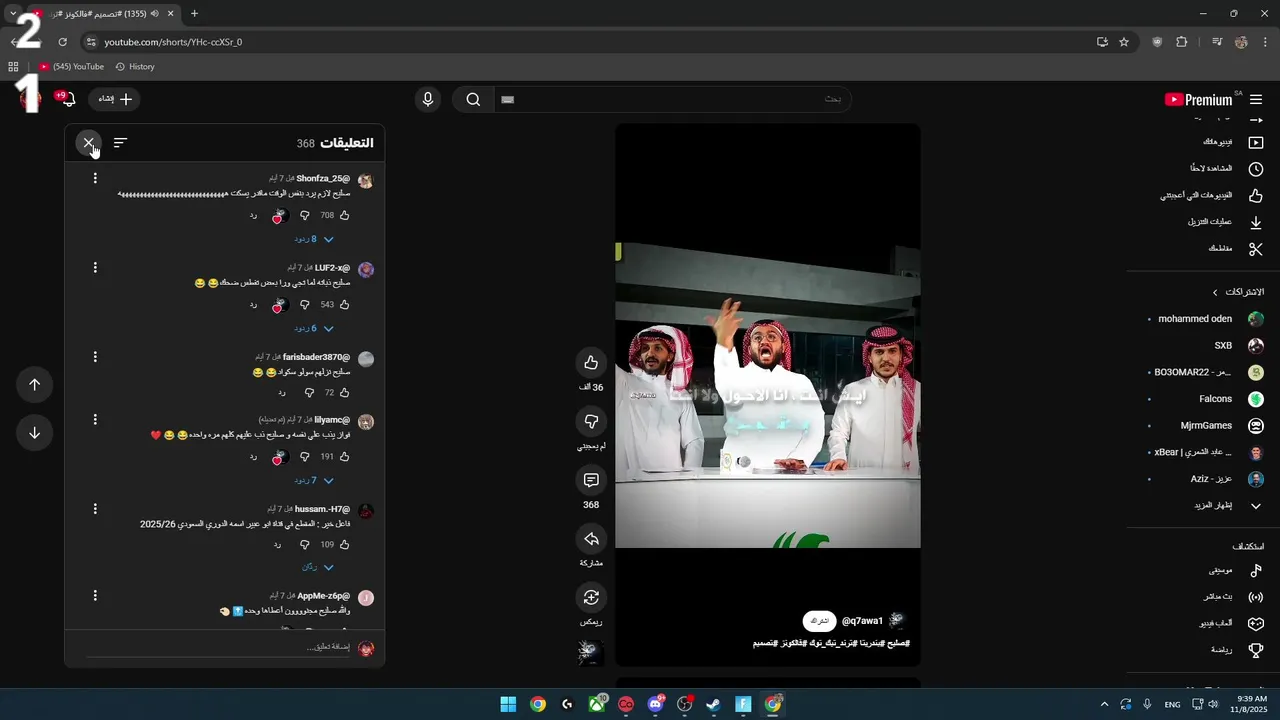Close the comments panel with X
The image size is (1280, 720).
[x=88, y=143]
